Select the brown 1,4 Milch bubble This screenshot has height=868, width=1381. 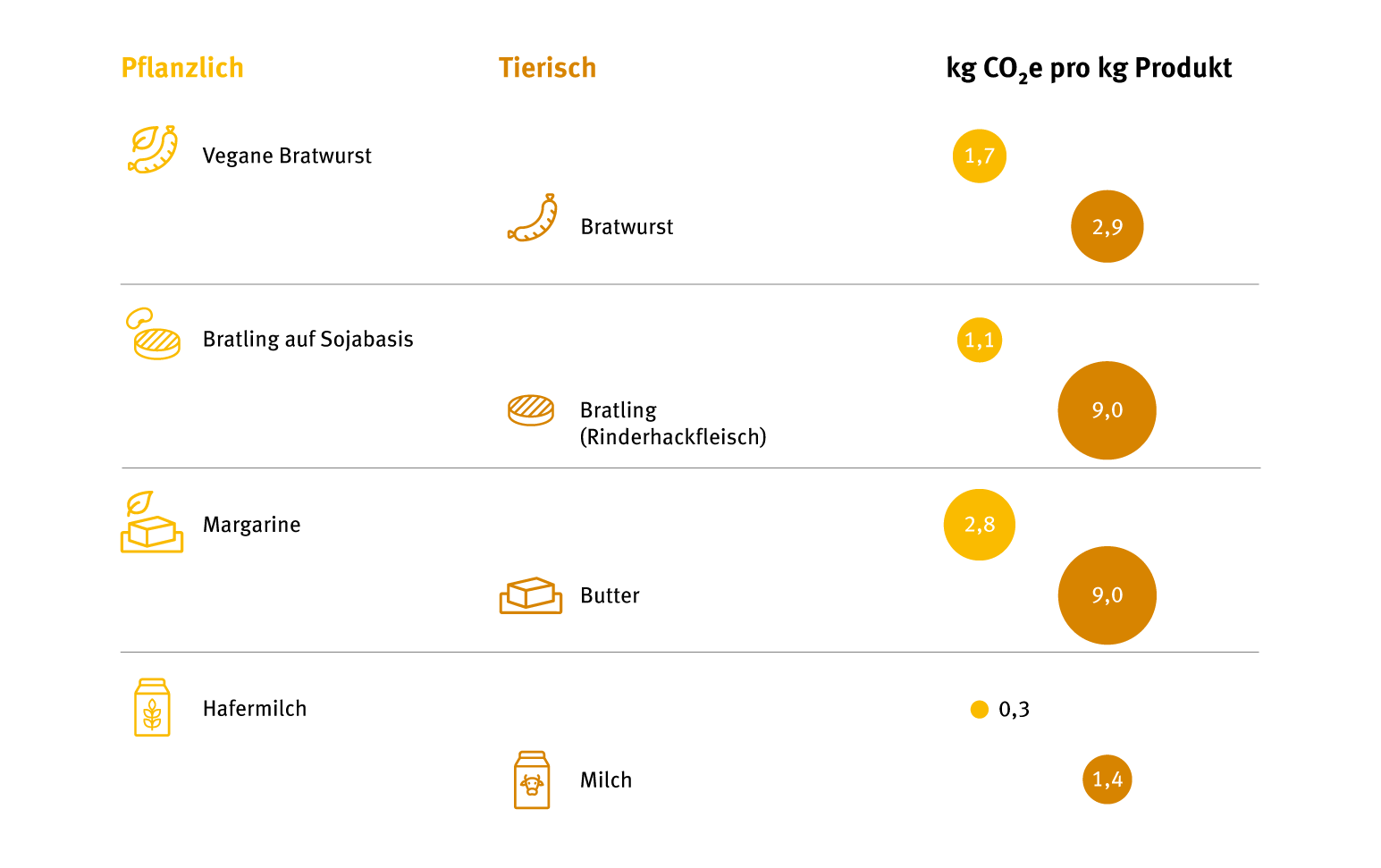[1107, 780]
